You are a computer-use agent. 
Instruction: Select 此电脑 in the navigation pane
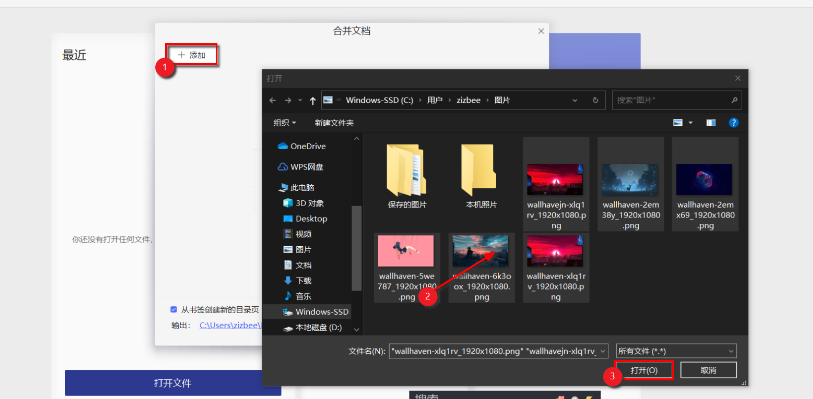pyautogui.click(x=297, y=187)
